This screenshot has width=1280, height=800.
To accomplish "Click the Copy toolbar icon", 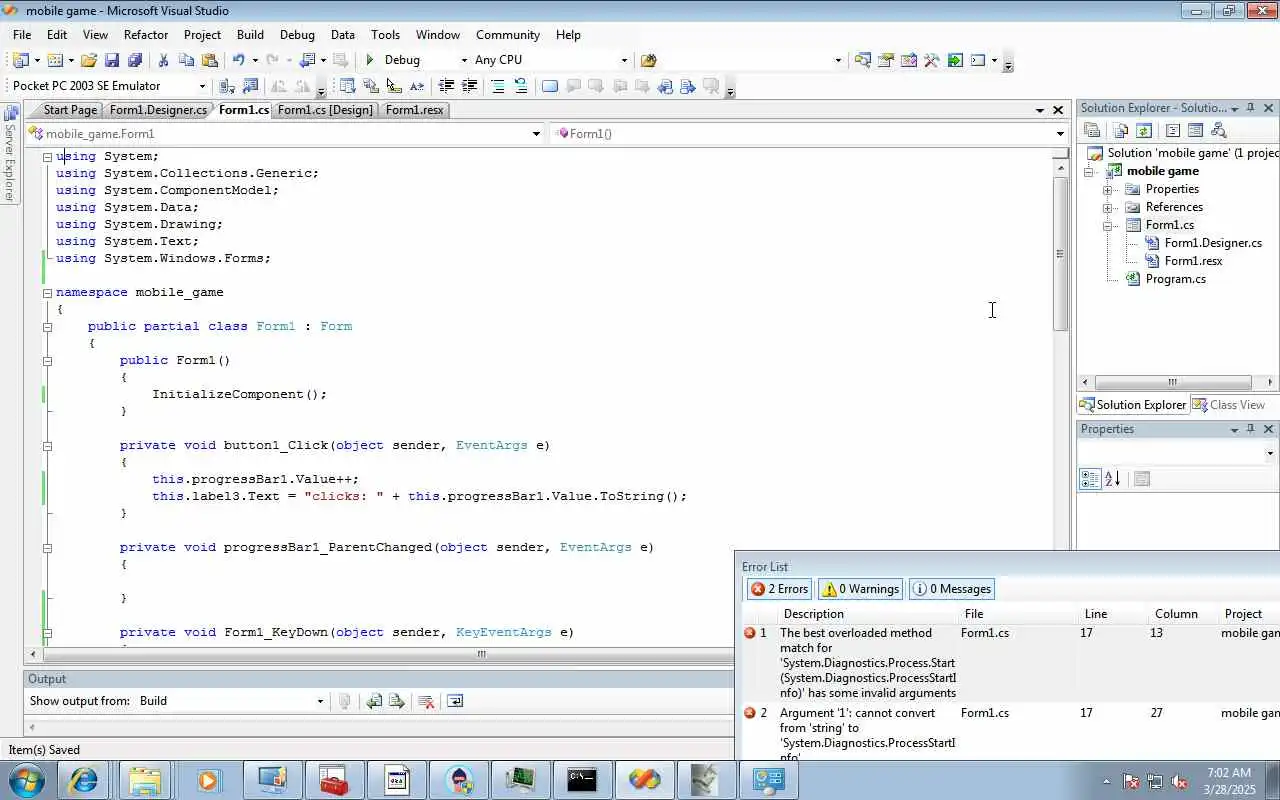I will pyautogui.click(x=186, y=60).
